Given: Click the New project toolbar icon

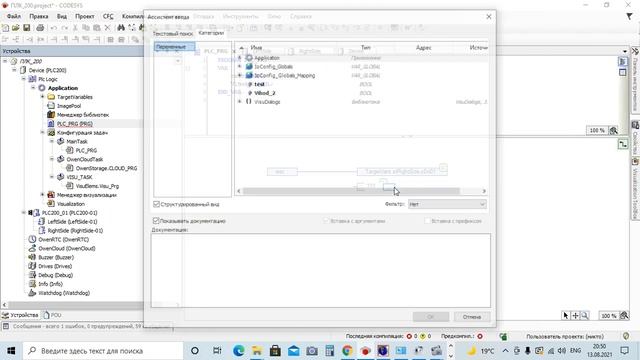Looking at the screenshot, I should pos(5,28).
